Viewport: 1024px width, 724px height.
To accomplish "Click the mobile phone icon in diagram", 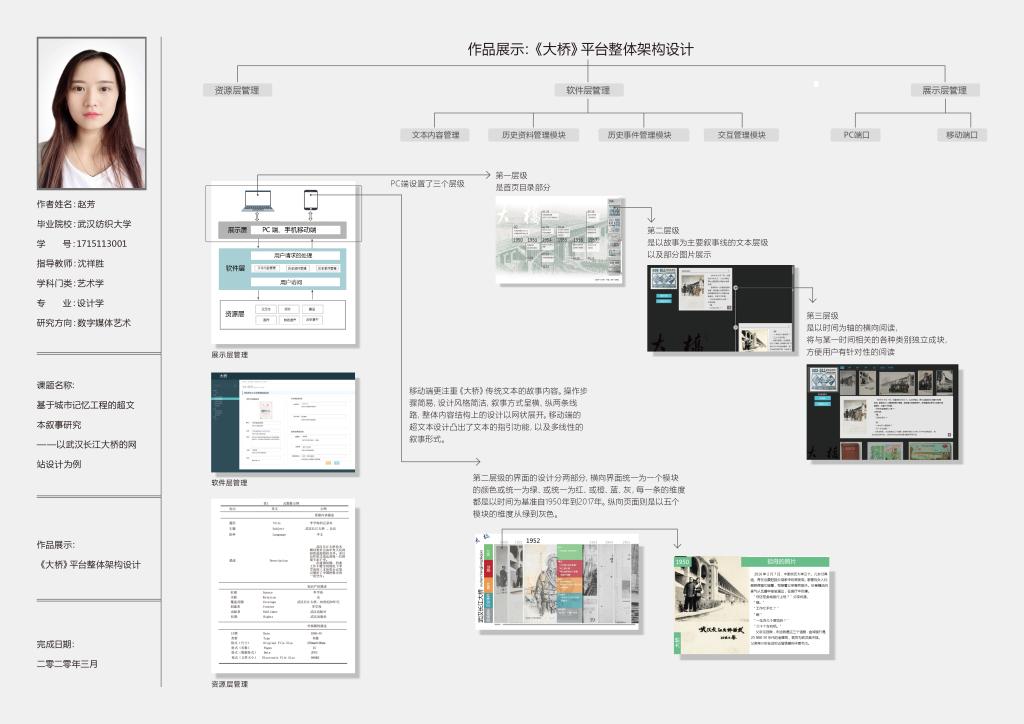I will (311, 200).
